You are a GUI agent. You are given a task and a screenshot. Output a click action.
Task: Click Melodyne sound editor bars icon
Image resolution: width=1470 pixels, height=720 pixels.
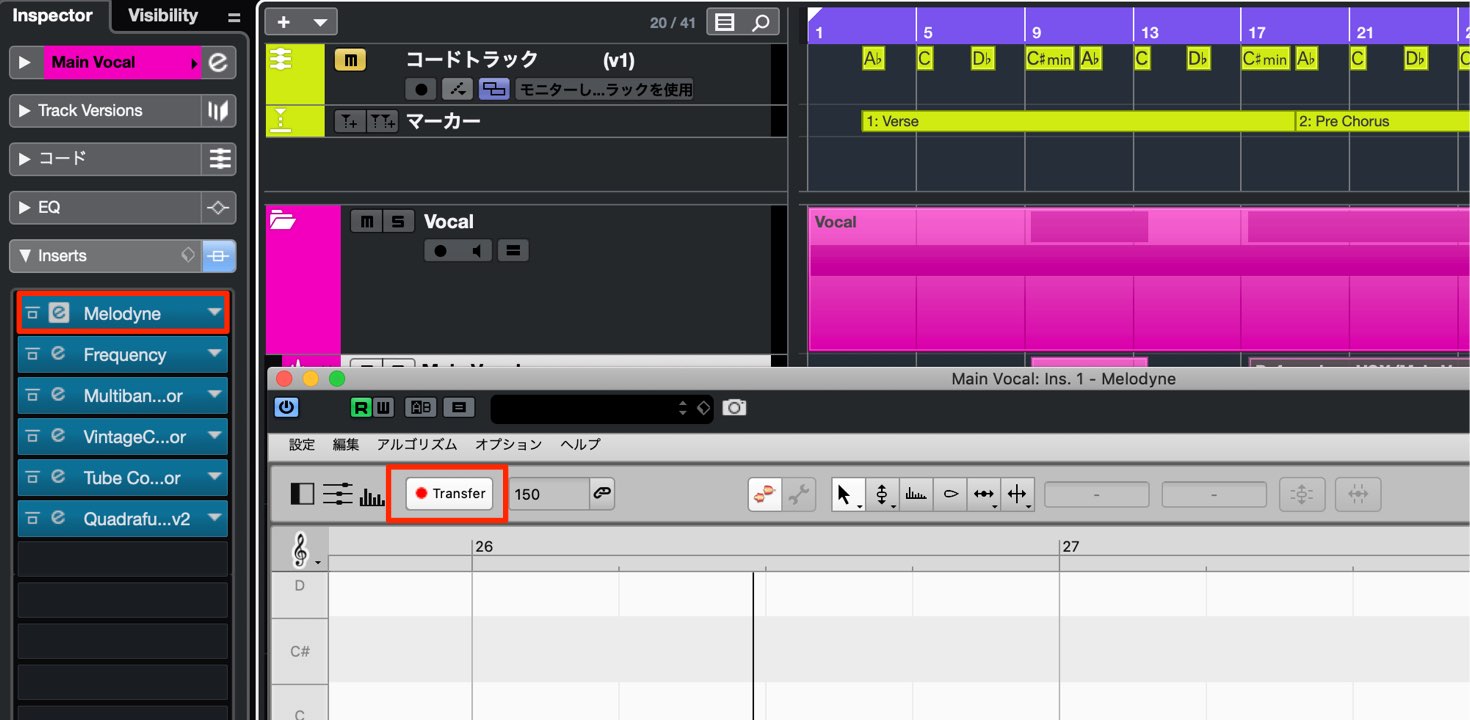point(372,495)
